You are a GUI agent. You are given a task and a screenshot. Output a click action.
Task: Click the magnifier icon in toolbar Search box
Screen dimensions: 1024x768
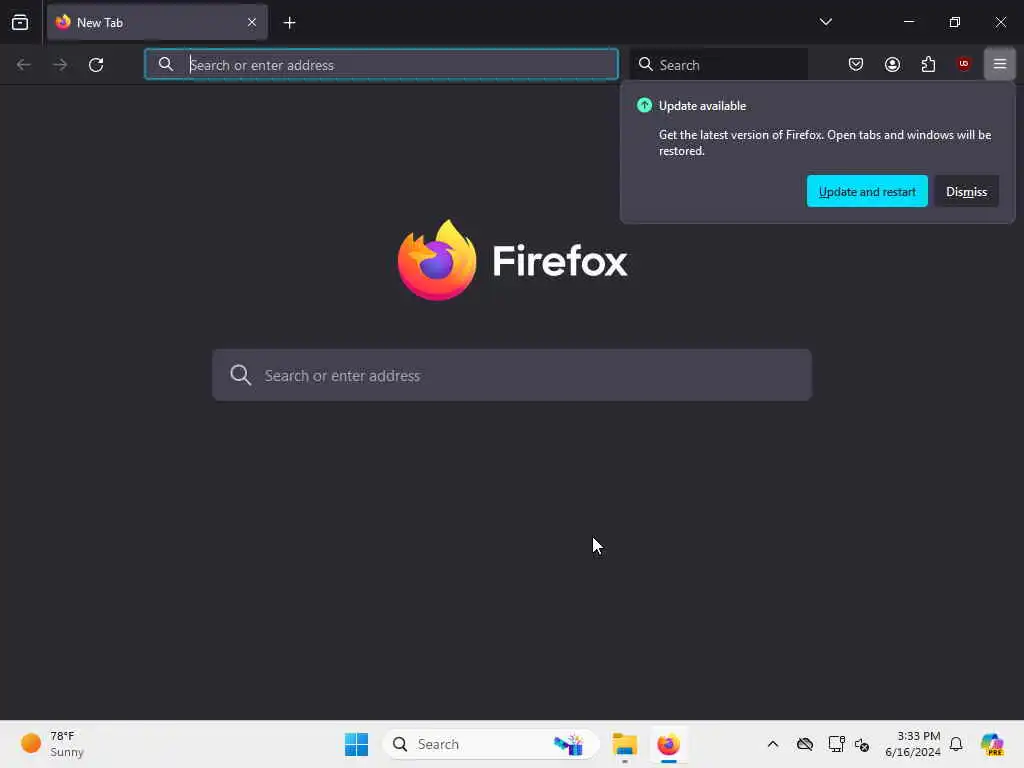tap(645, 64)
